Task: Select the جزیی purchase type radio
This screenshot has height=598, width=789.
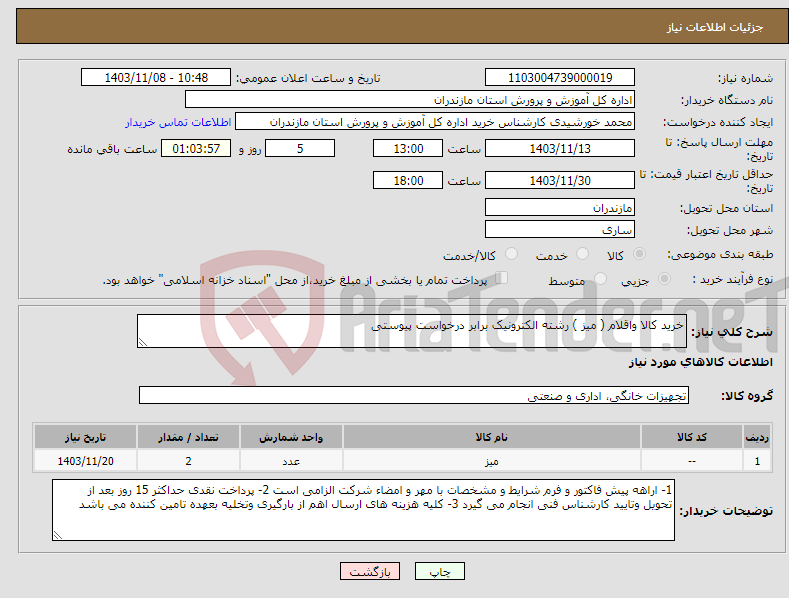Action: pos(664,278)
